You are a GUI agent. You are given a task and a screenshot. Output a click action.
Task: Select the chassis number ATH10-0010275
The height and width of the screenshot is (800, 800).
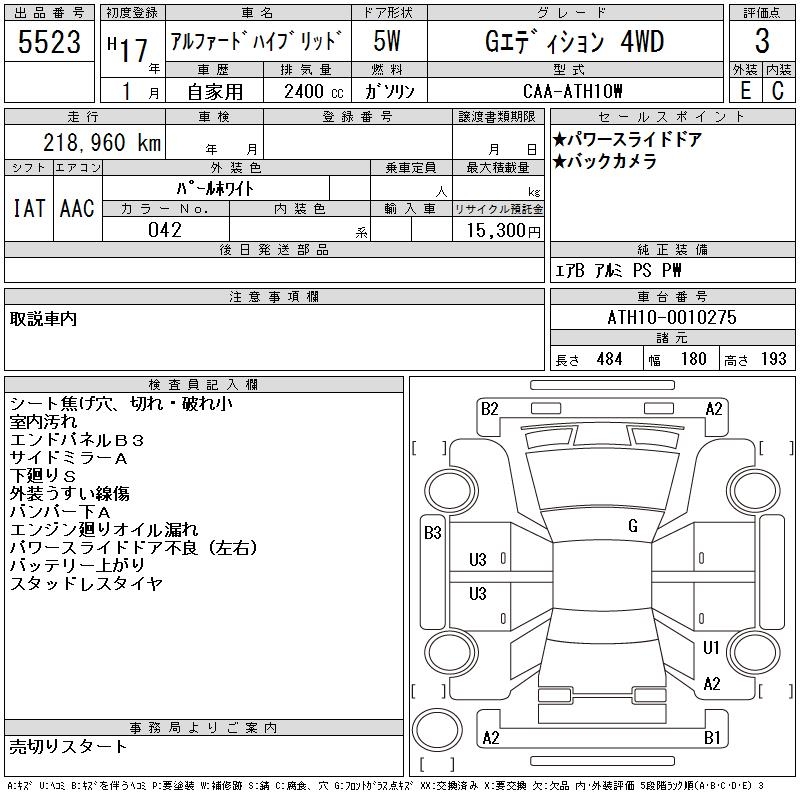coord(672,317)
